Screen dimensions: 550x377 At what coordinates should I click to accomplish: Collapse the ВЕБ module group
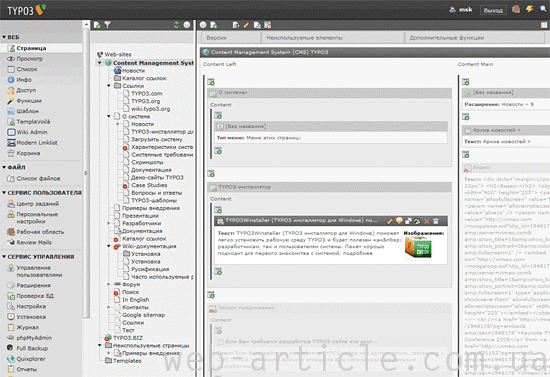click(x=4, y=37)
